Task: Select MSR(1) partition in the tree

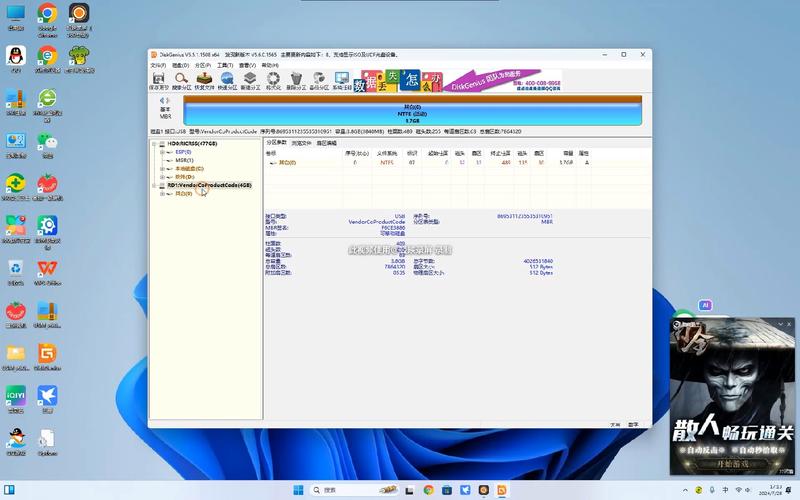Action: click(184, 160)
